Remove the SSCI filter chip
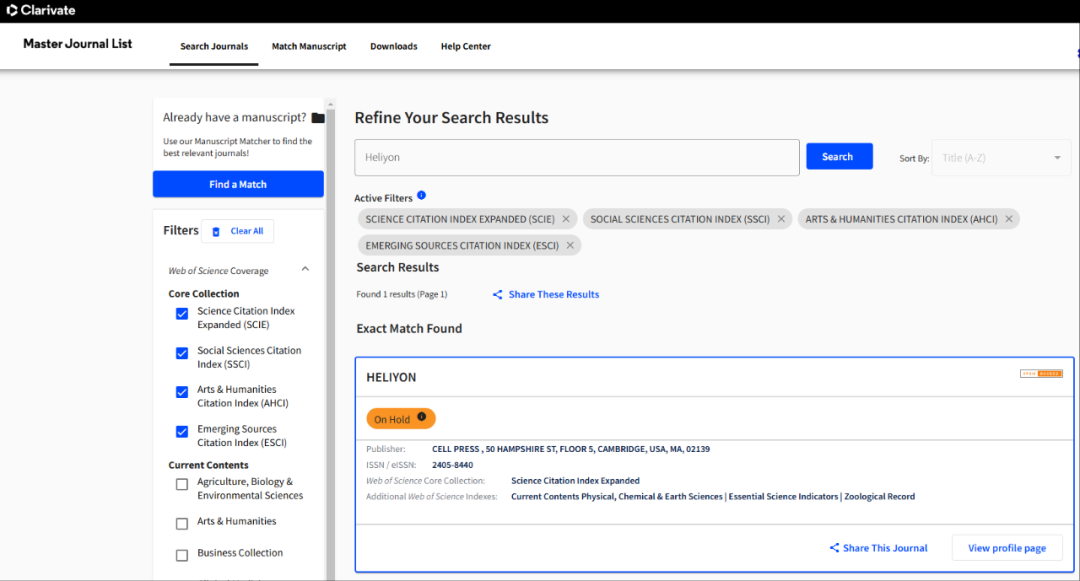Image resolution: width=1080 pixels, height=581 pixels. pos(781,219)
